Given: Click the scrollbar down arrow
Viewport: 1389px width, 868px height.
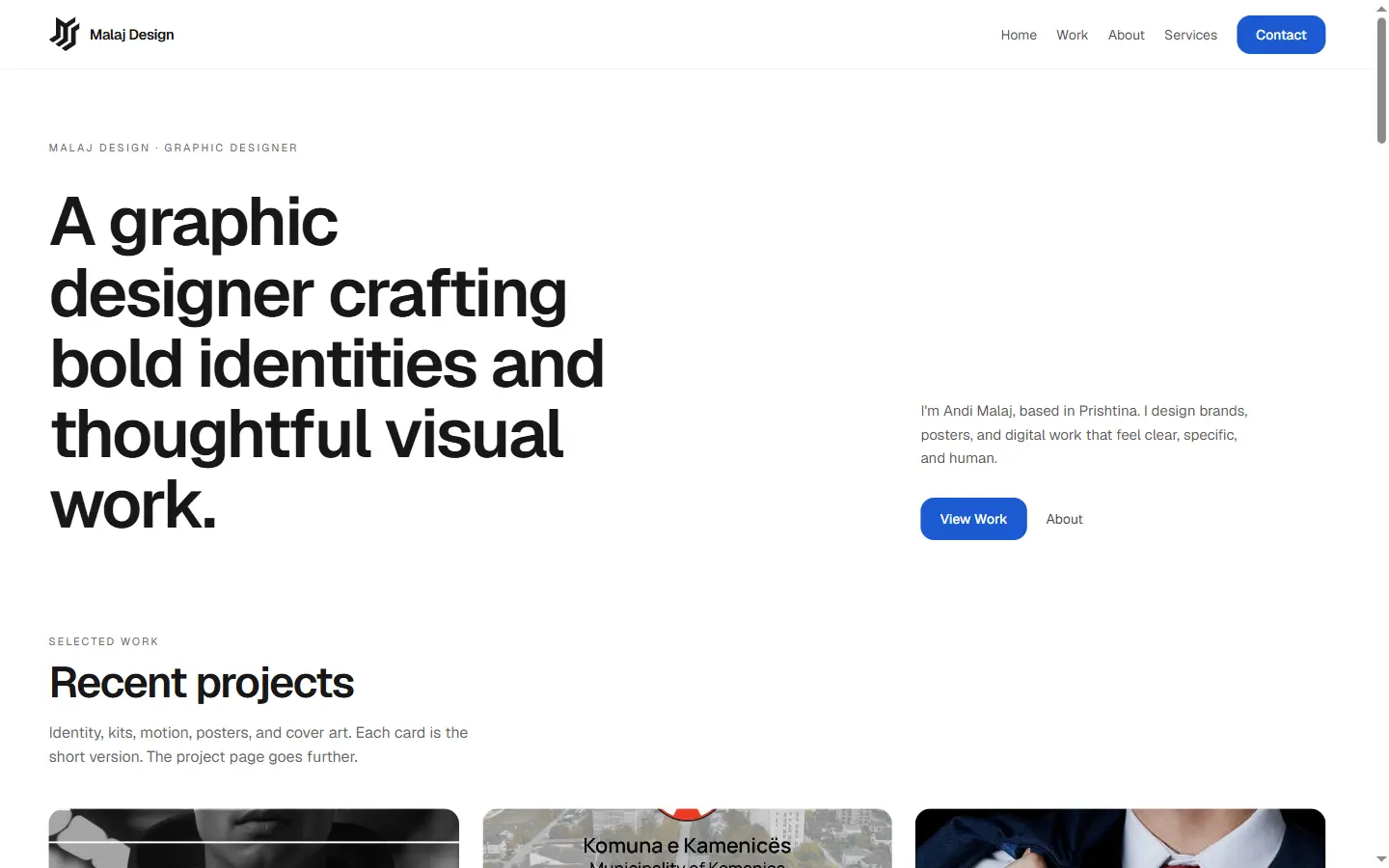Looking at the screenshot, I should (x=1381, y=859).
